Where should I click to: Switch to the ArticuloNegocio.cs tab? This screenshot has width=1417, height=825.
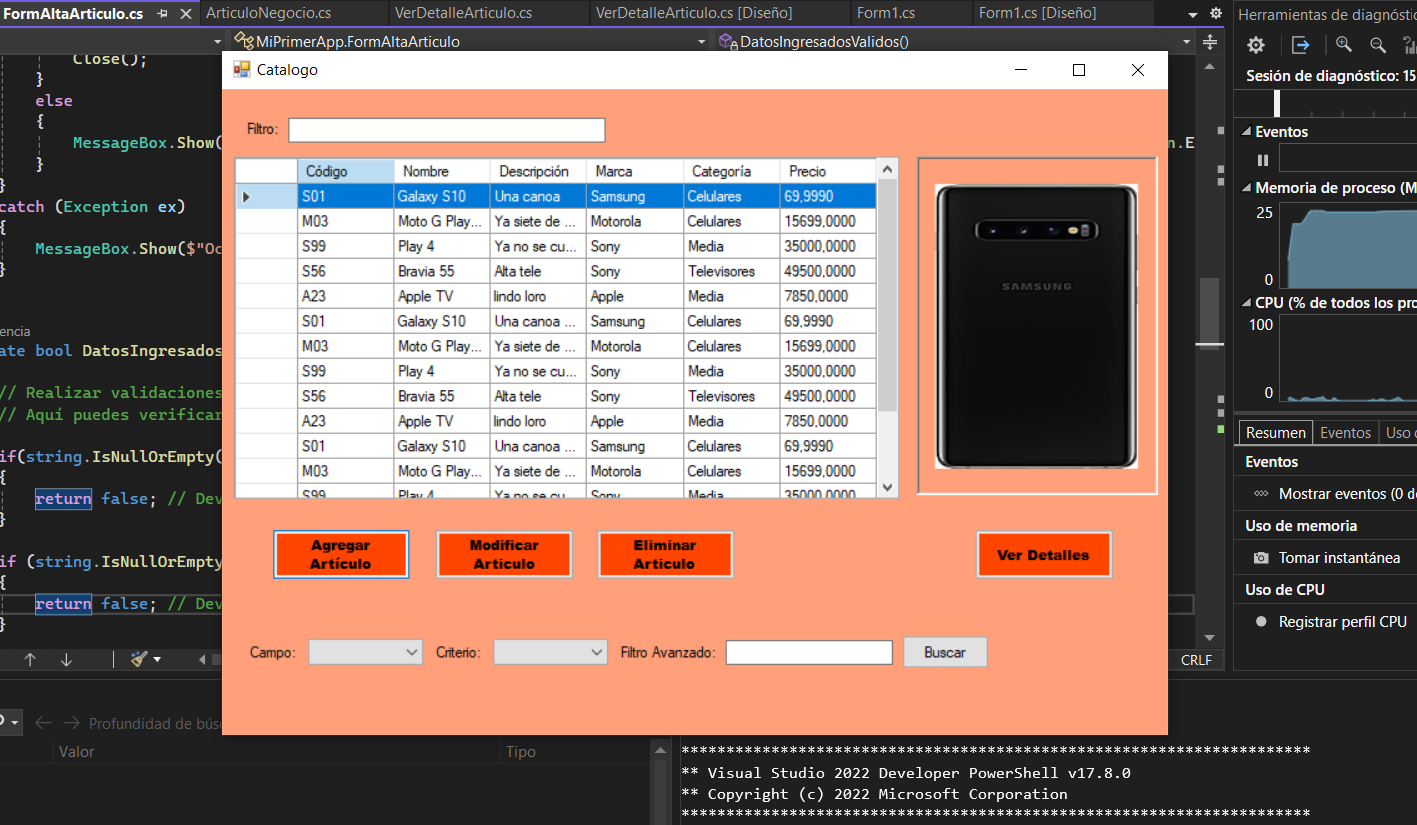(x=268, y=13)
